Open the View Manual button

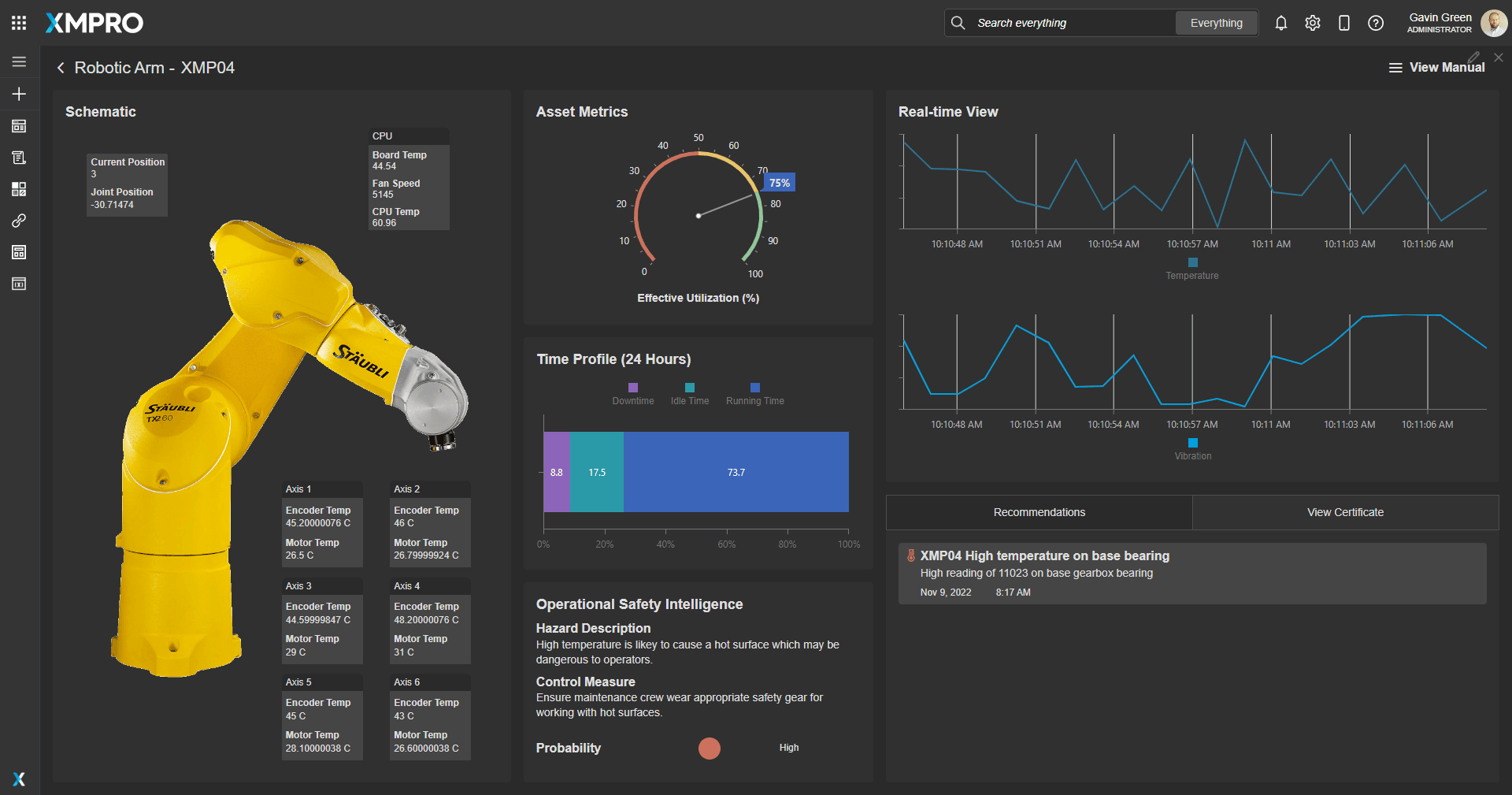click(1436, 68)
